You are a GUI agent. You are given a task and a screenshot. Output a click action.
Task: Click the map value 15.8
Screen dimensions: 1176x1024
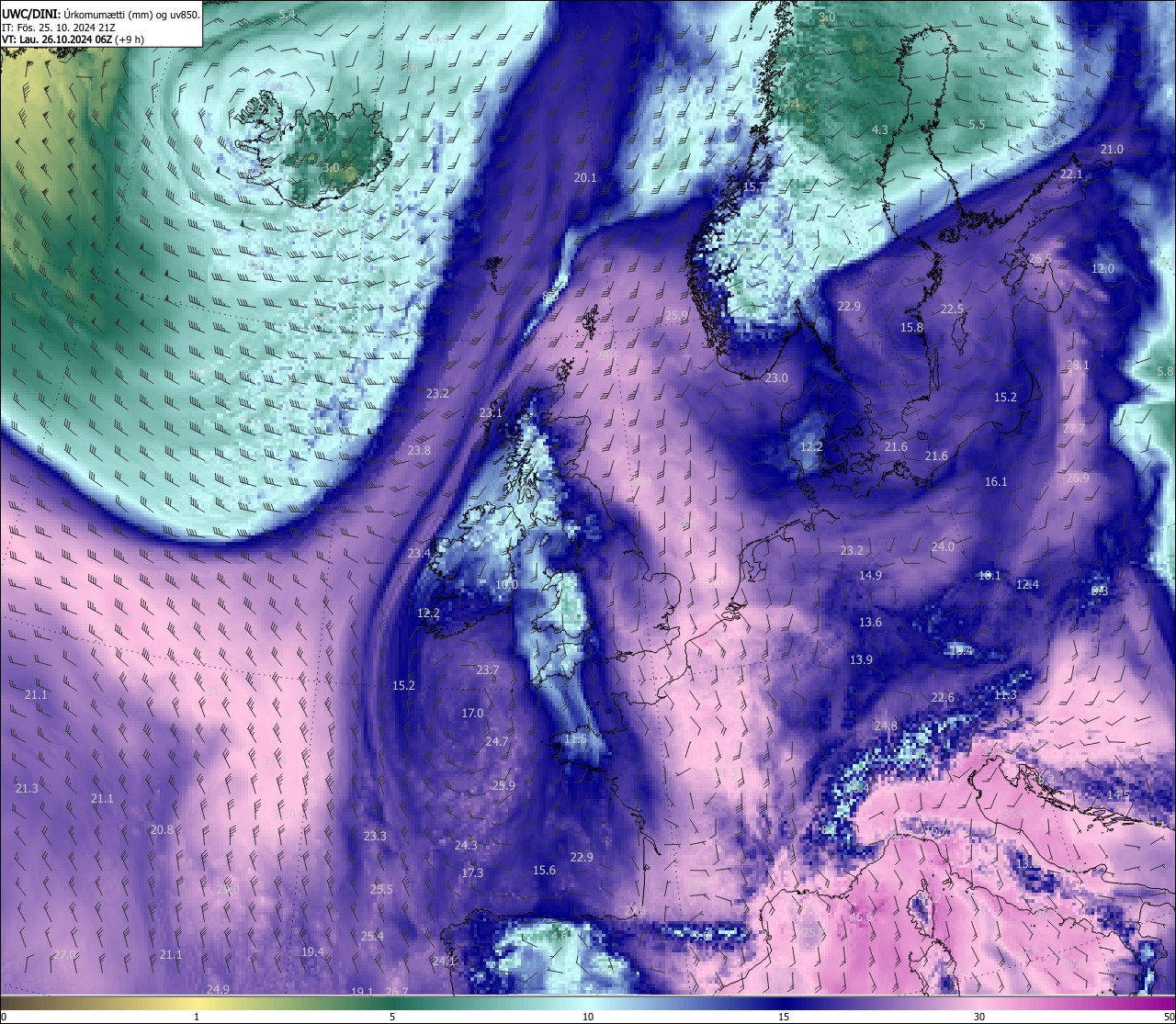point(911,327)
